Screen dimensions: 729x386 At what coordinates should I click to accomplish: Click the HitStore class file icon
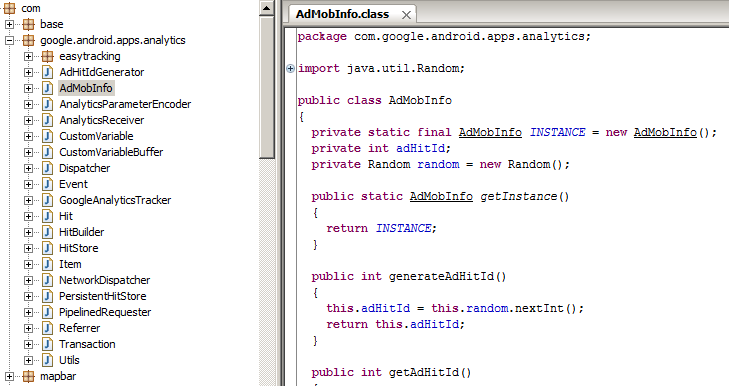[47, 248]
